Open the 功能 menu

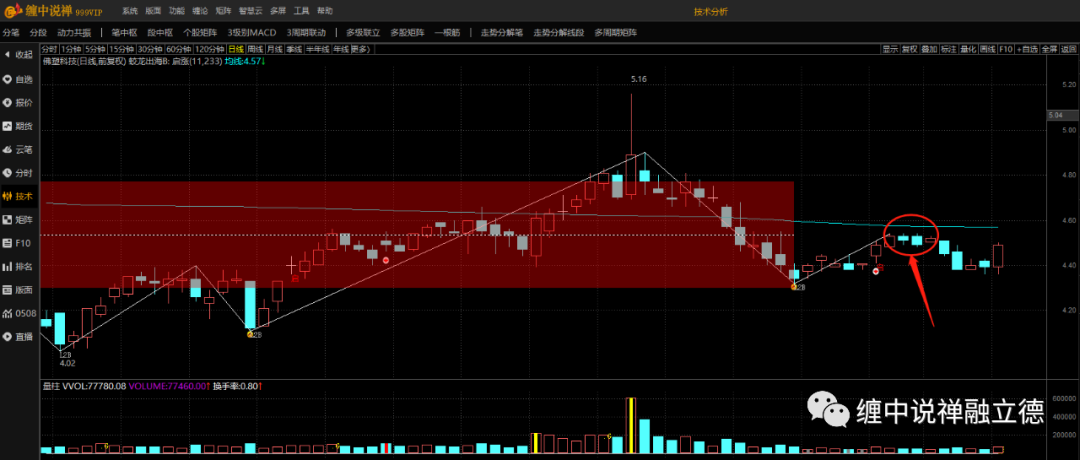176,12
